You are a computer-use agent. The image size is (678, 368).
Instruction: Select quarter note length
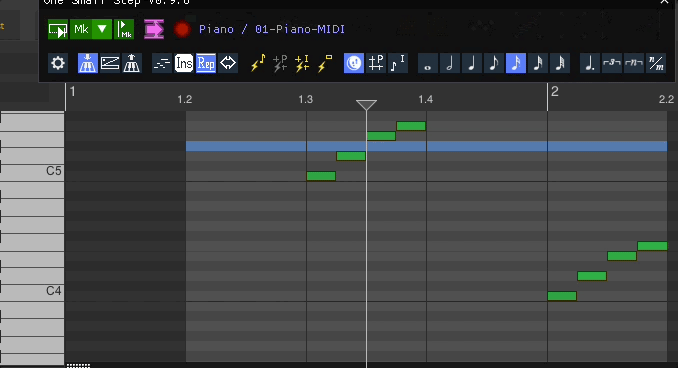(x=472, y=63)
